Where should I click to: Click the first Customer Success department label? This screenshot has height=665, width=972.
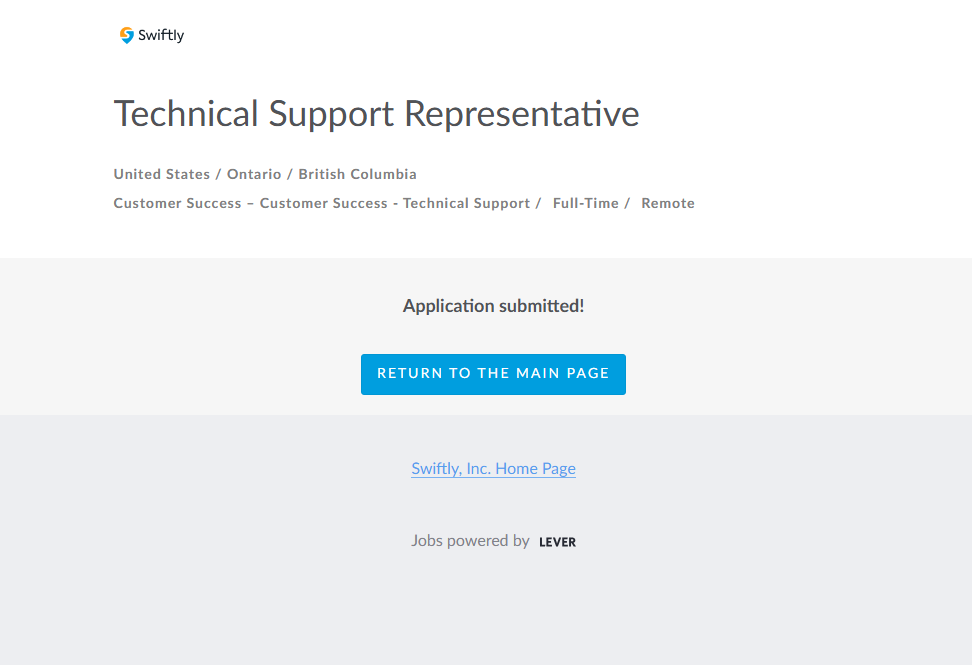tap(177, 203)
